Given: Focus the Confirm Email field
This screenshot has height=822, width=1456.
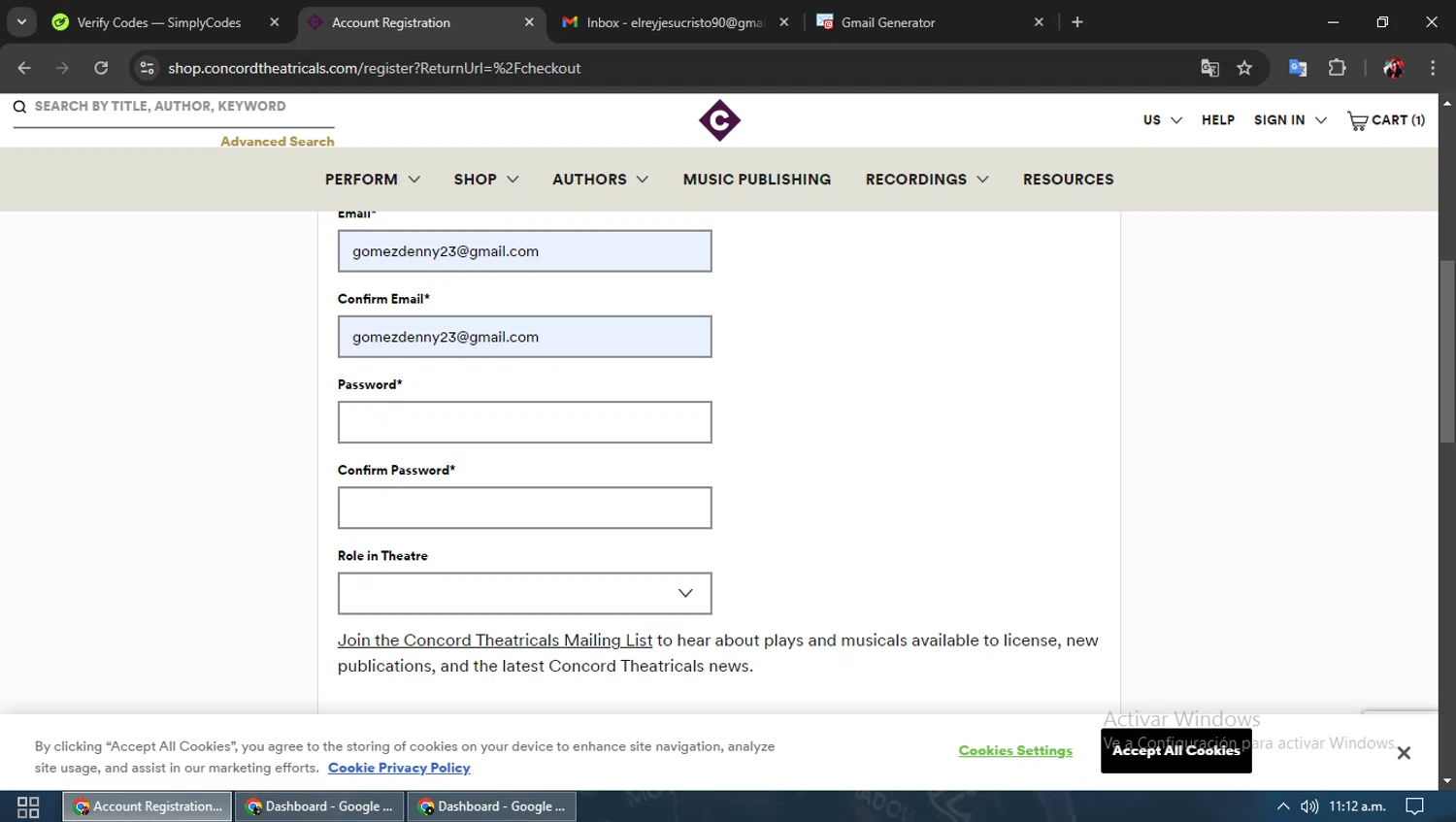Looking at the screenshot, I should coord(524,337).
